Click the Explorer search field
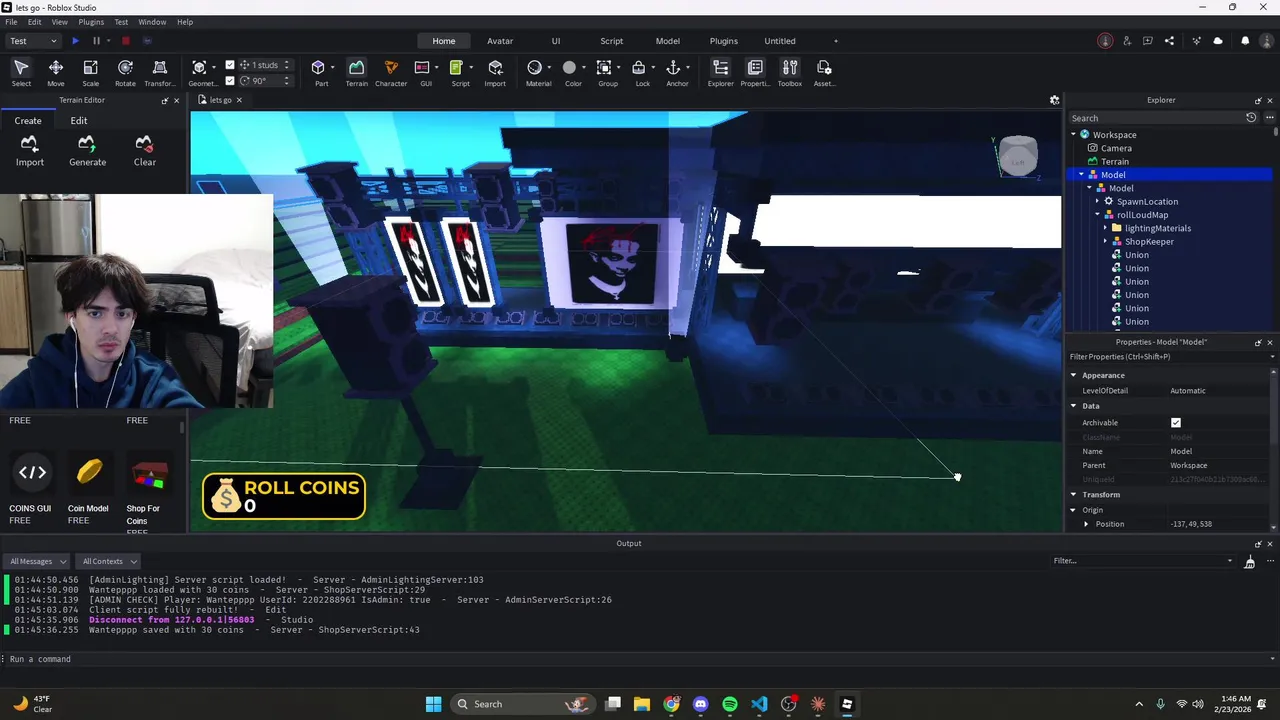The width and height of the screenshot is (1280, 720). pyautogui.click(x=1156, y=118)
